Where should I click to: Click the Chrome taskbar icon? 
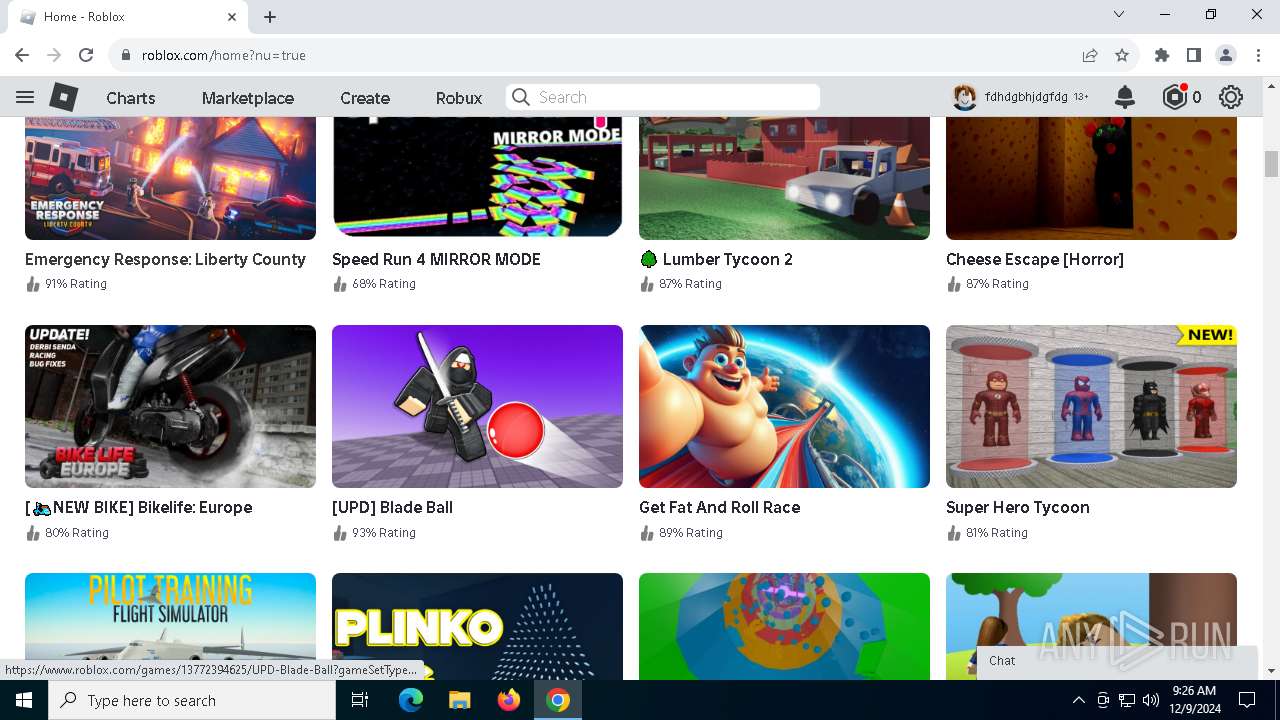point(558,700)
